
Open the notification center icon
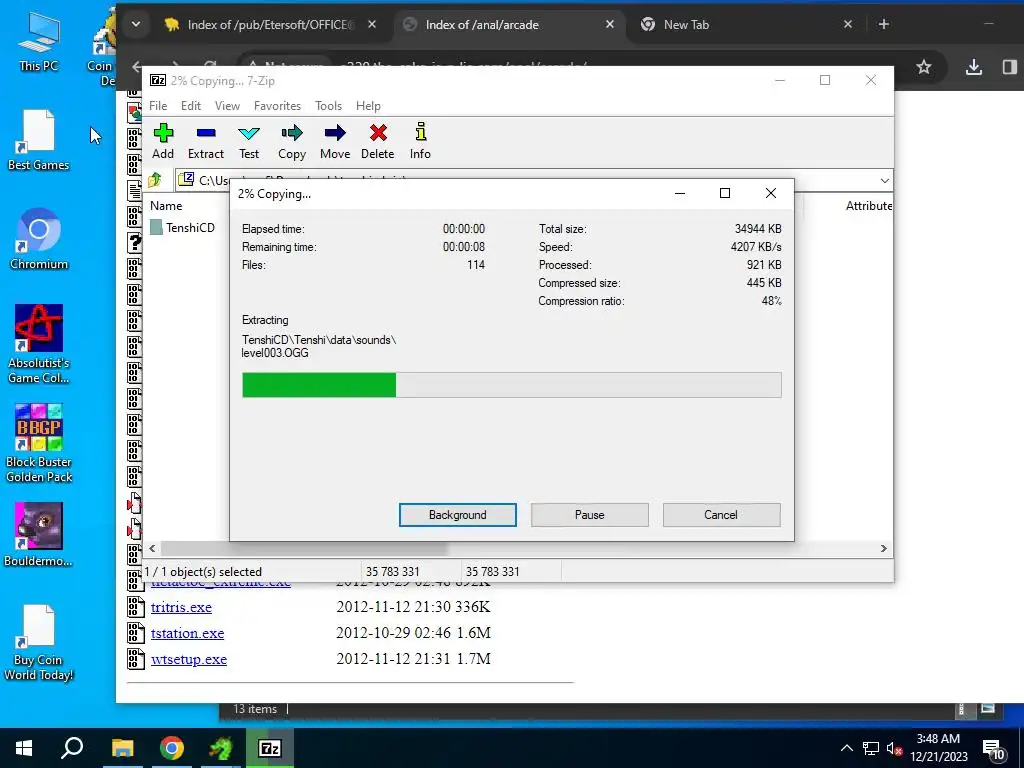coord(993,750)
